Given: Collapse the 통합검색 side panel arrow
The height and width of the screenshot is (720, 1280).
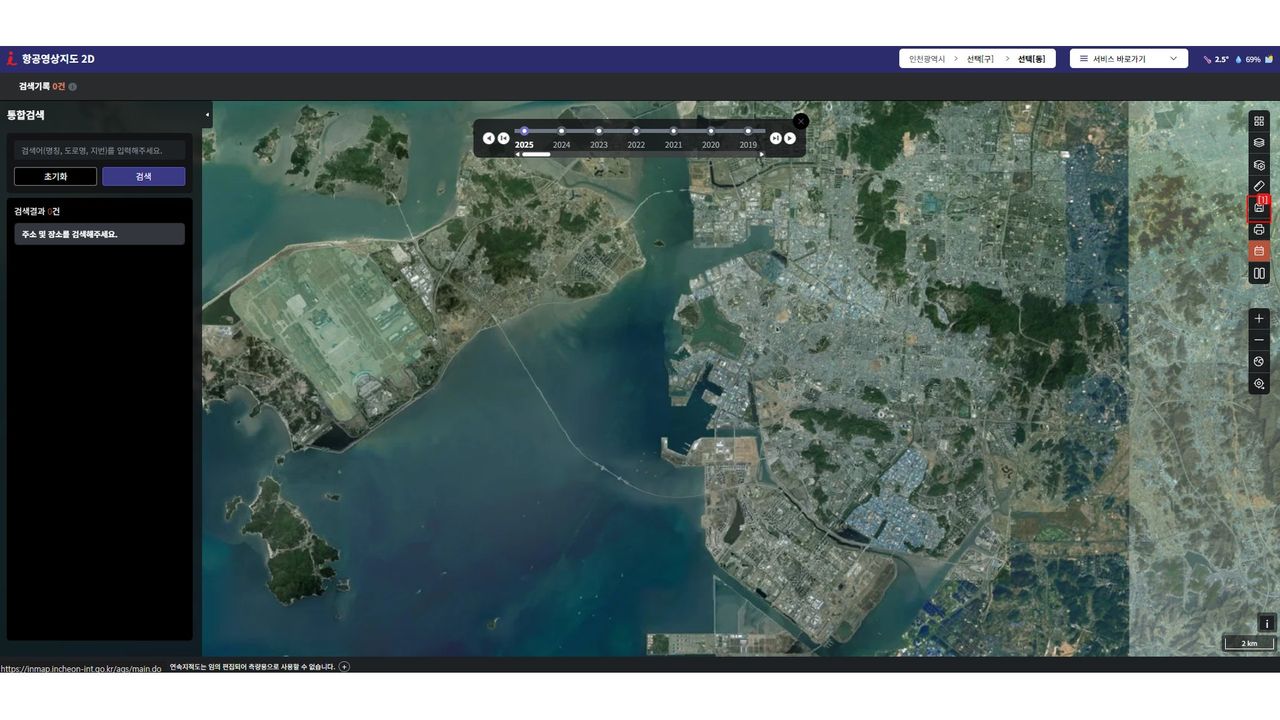Looking at the screenshot, I should click(x=207, y=114).
